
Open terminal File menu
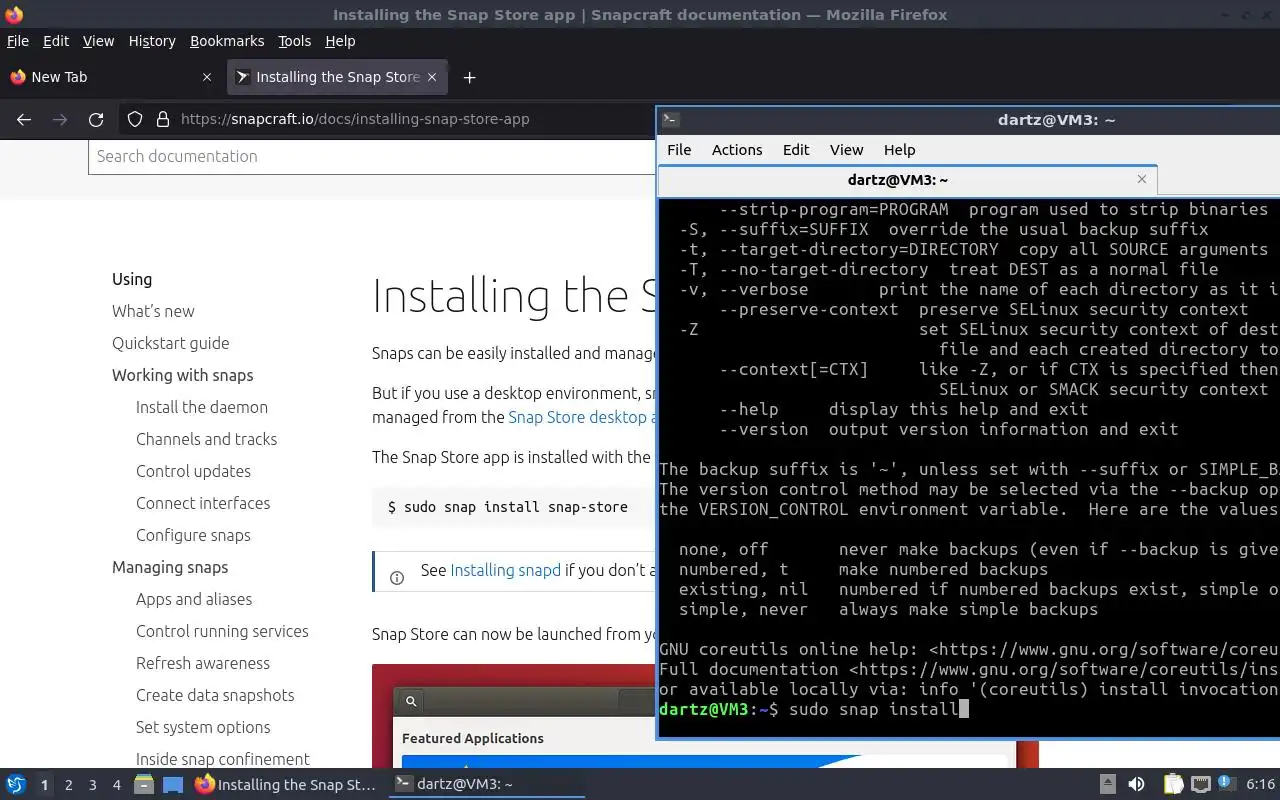click(679, 149)
